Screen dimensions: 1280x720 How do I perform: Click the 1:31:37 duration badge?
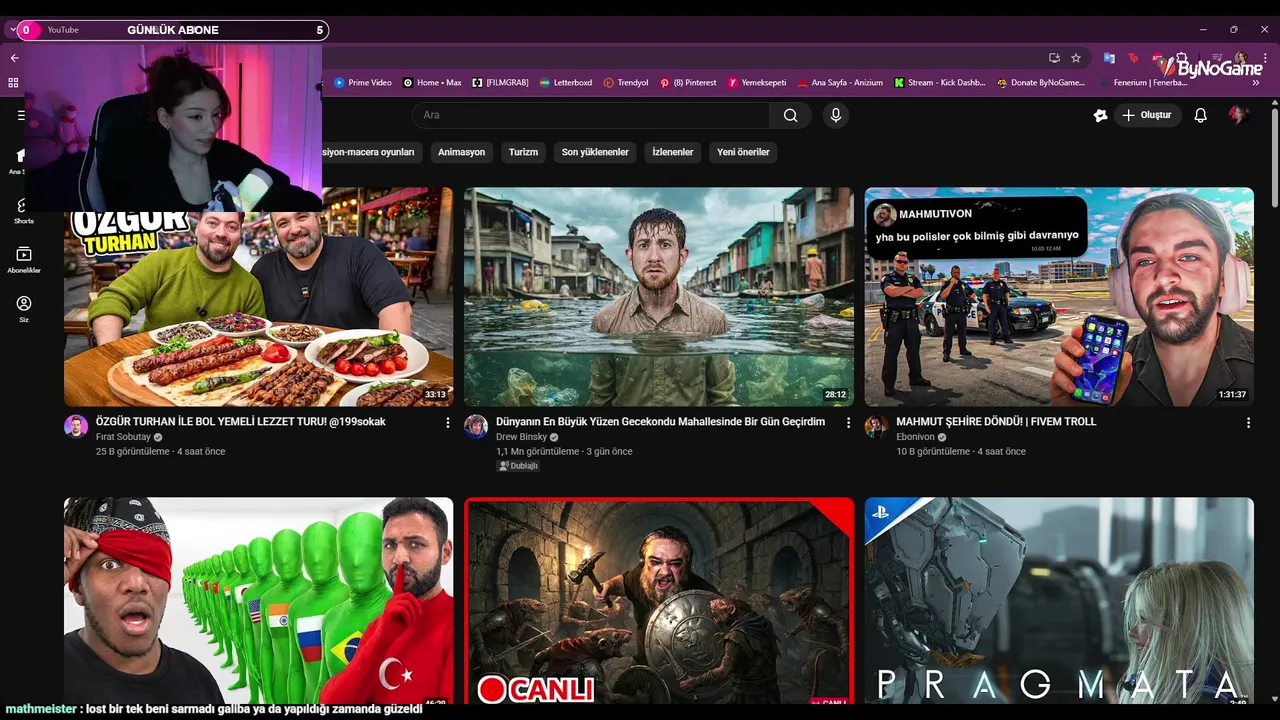tap(1232, 395)
